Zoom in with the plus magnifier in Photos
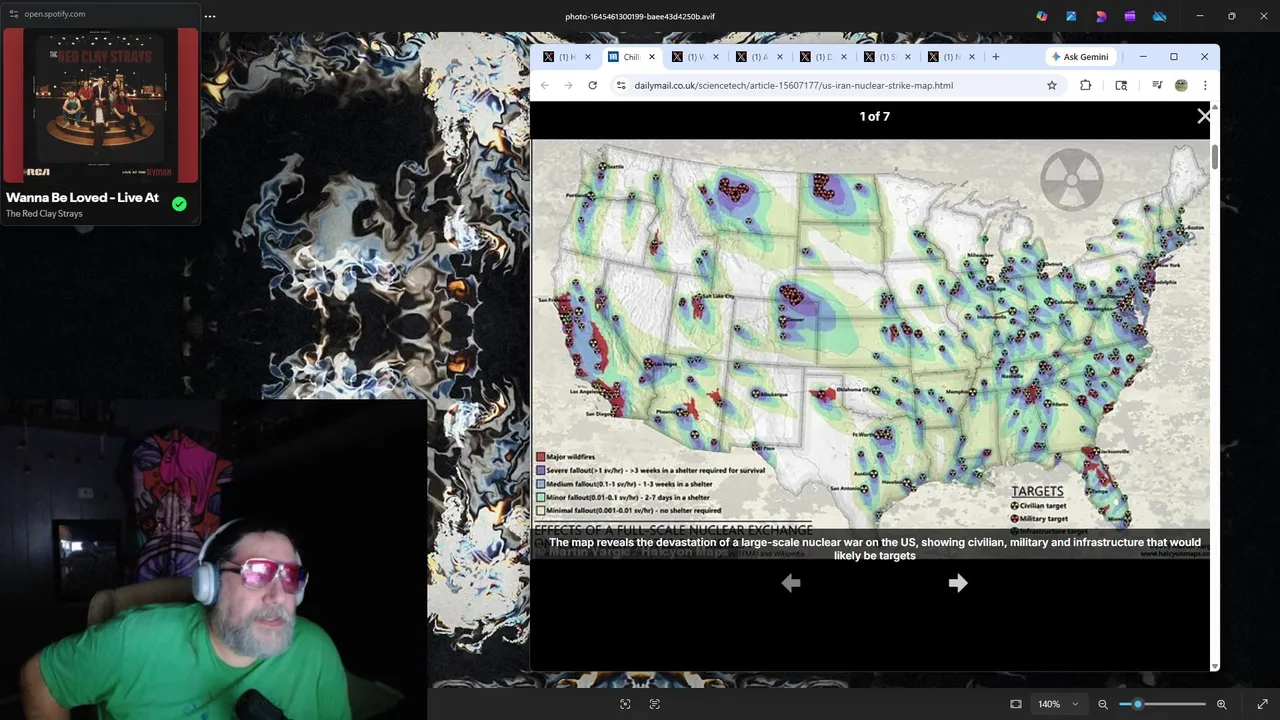Image resolution: width=1280 pixels, height=720 pixels. 1221,704
